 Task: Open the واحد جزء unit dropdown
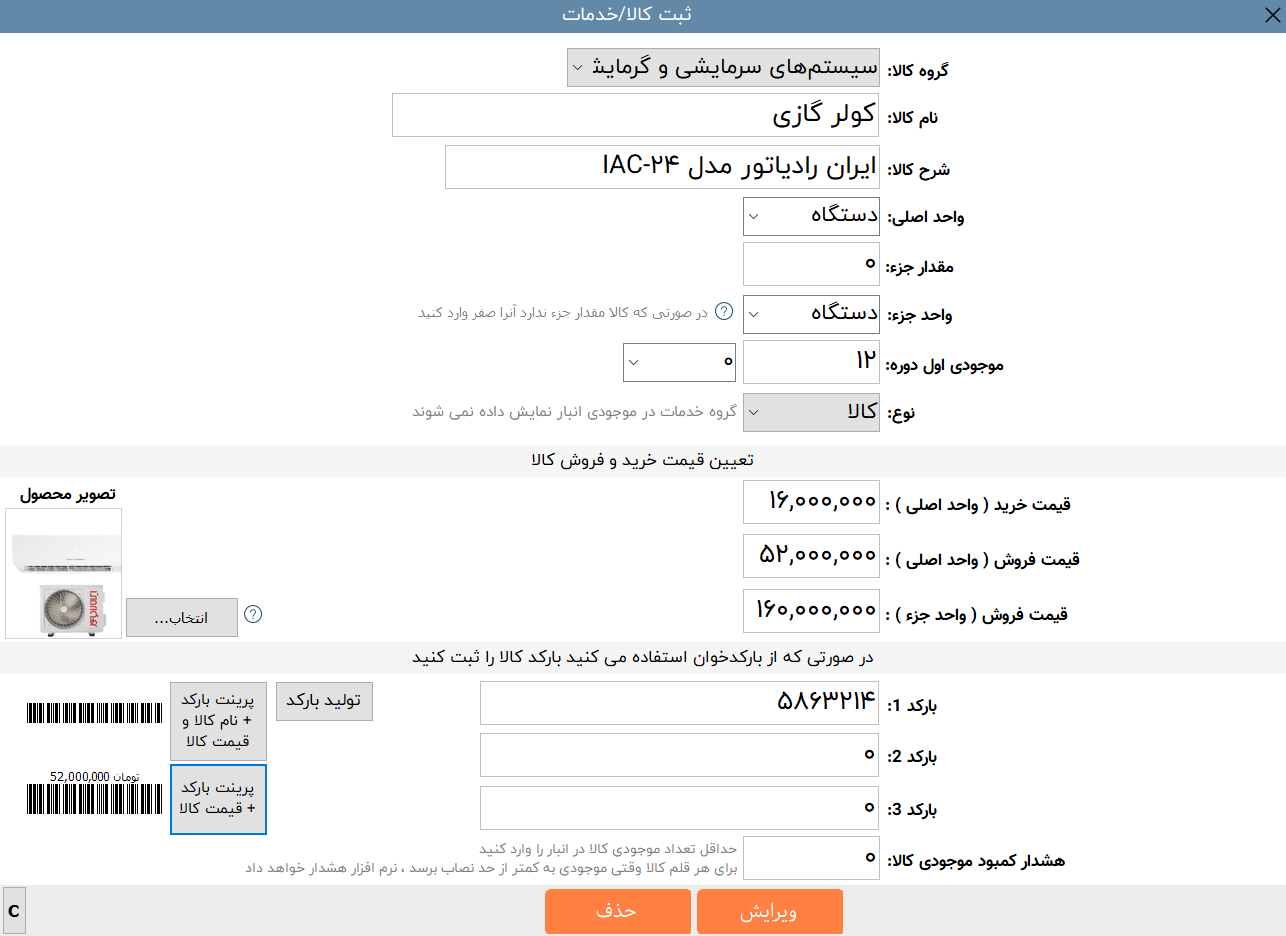pyautogui.click(x=812, y=313)
